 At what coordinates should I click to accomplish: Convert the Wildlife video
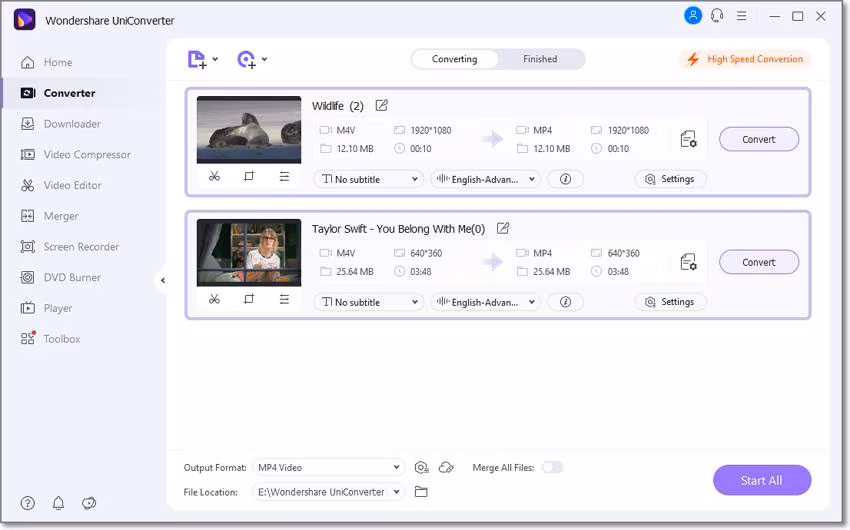pos(759,139)
